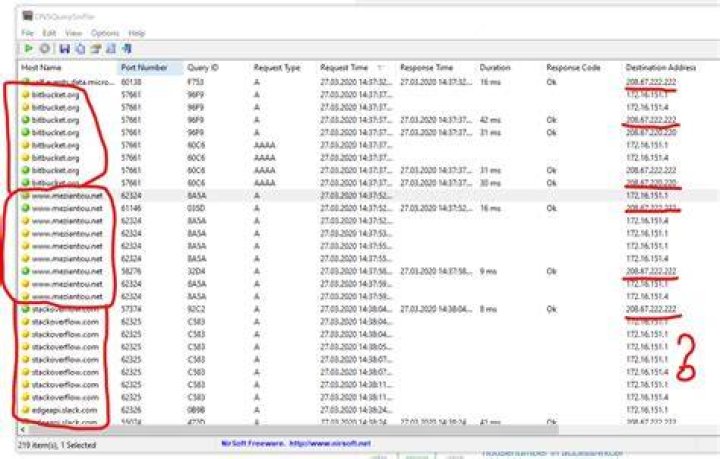Screen dimensions: 720x459
Task: Click Query ID cell '0B9B'
Action: point(196,410)
